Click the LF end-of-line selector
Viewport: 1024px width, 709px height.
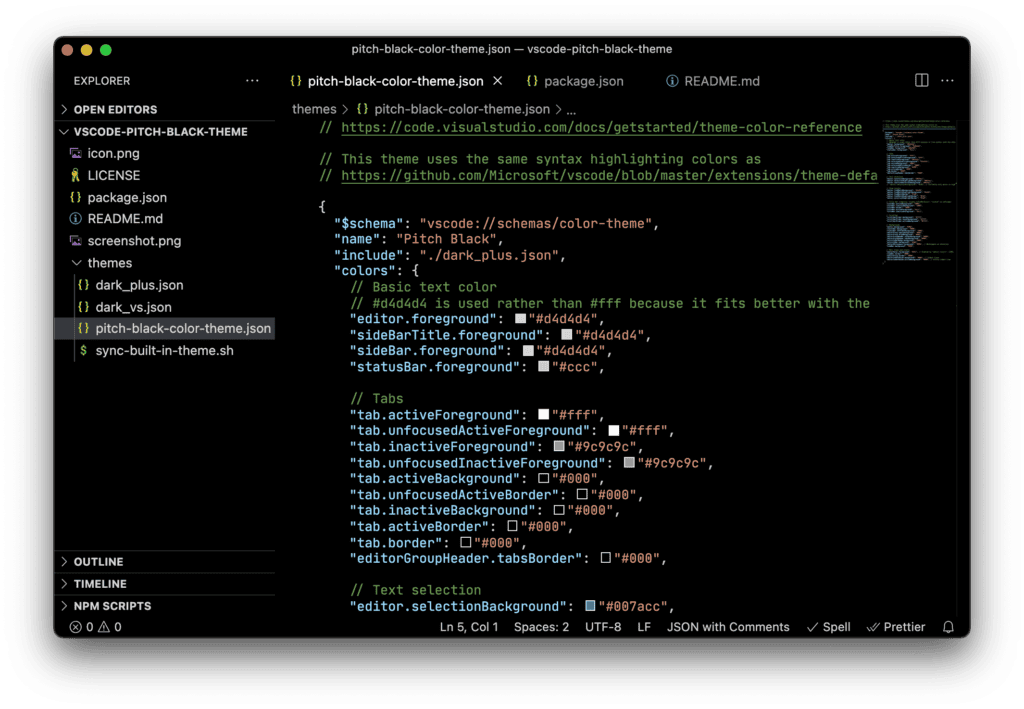644,627
